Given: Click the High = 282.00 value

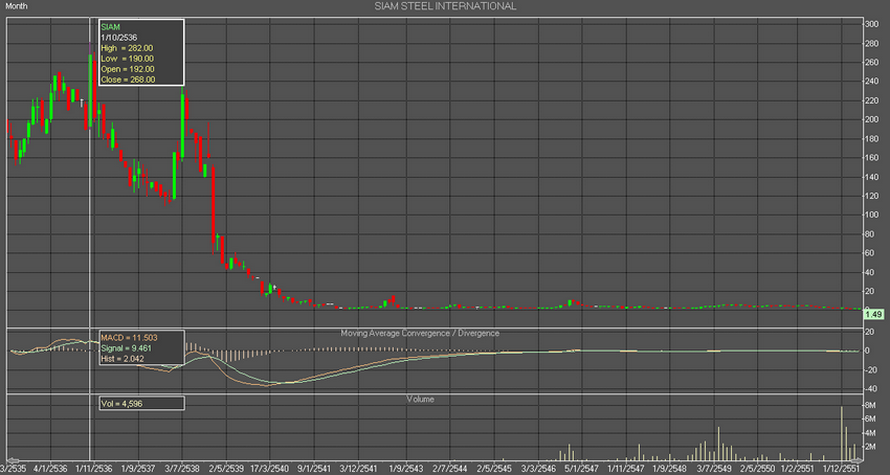Looking at the screenshot, I should [x=127, y=48].
